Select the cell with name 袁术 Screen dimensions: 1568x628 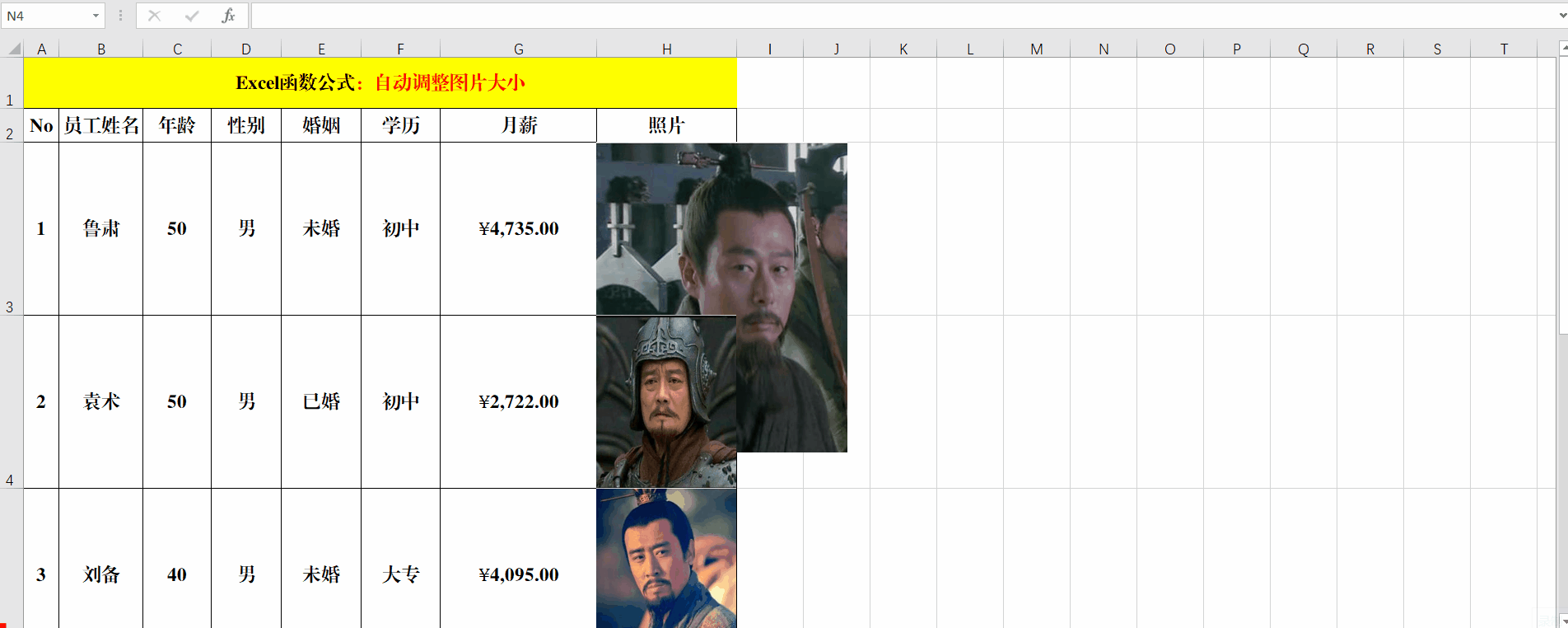coord(101,401)
